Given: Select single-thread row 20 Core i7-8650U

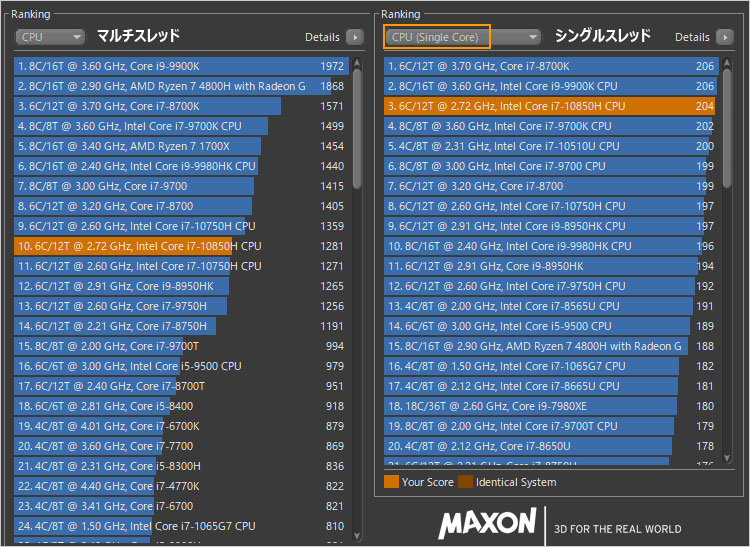Looking at the screenshot, I should [551, 446].
